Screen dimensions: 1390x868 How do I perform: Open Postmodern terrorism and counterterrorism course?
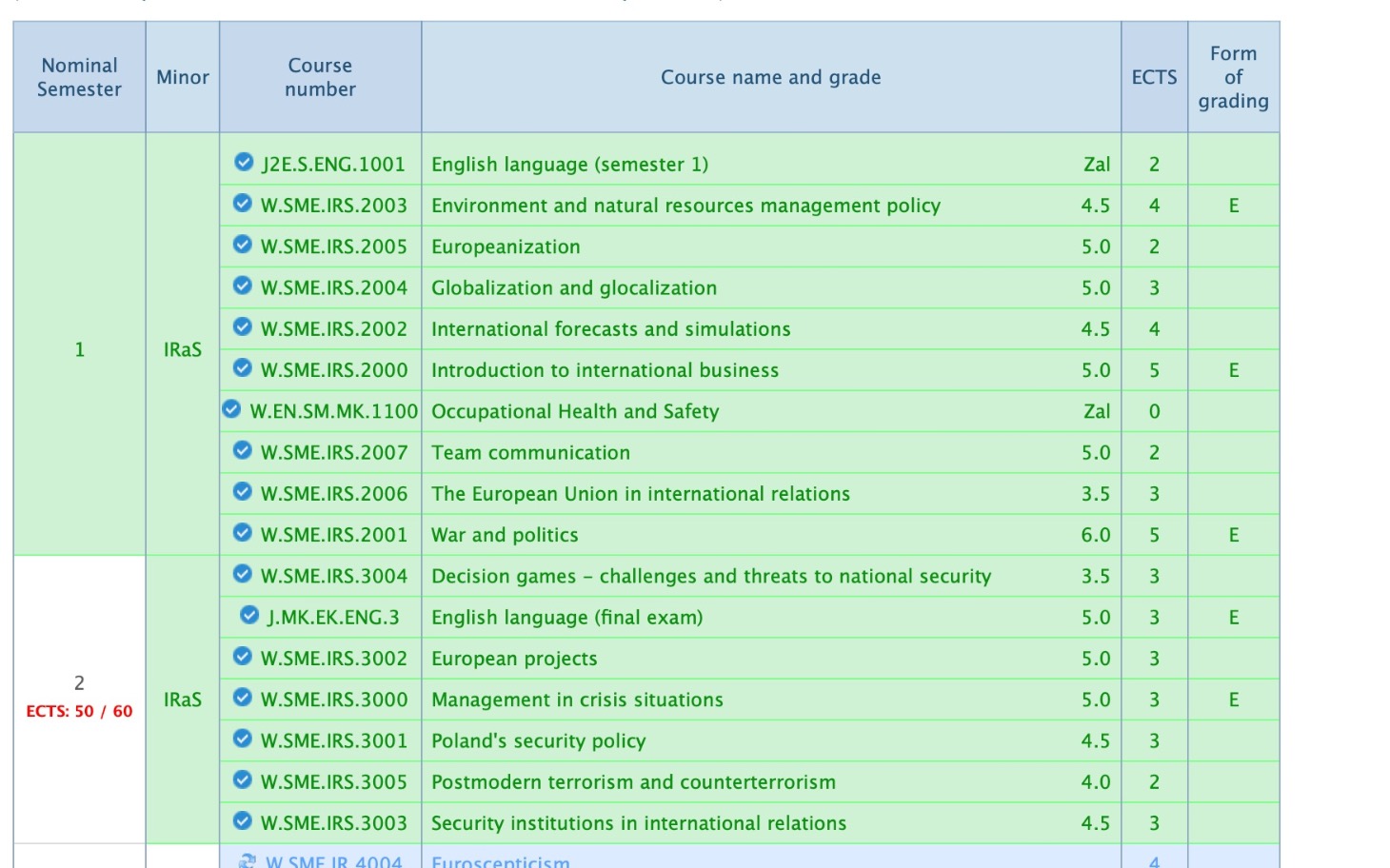tap(633, 782)
